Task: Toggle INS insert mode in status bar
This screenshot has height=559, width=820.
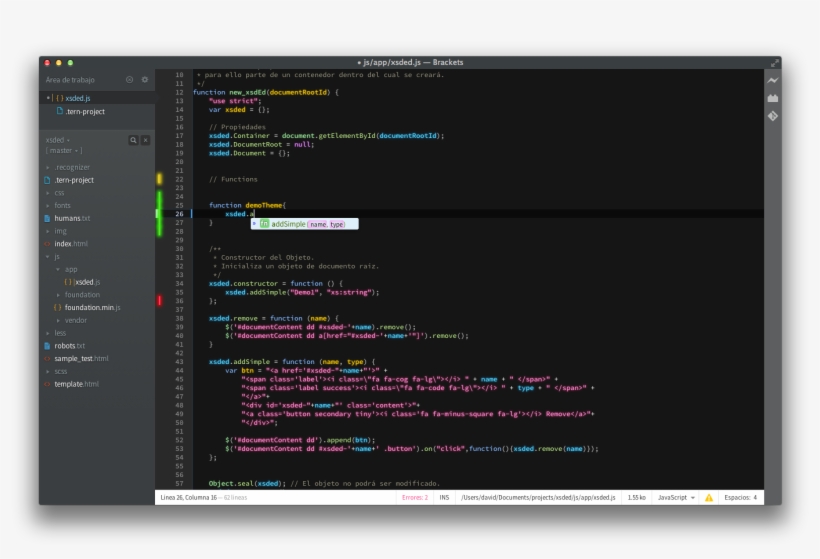Action: coord(444,497)
